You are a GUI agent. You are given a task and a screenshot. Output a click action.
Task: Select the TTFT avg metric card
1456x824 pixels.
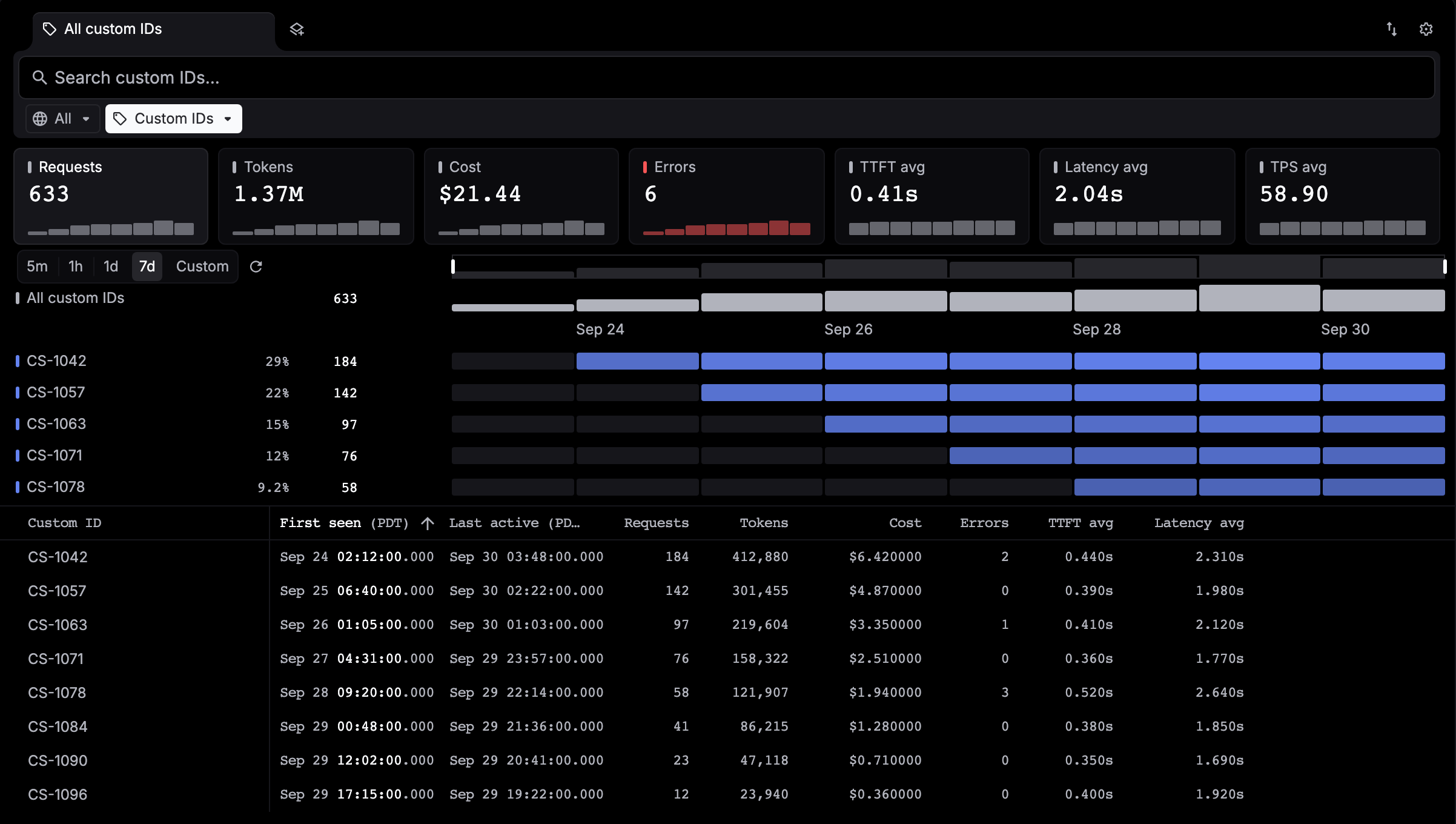click(x=932, y=196)
